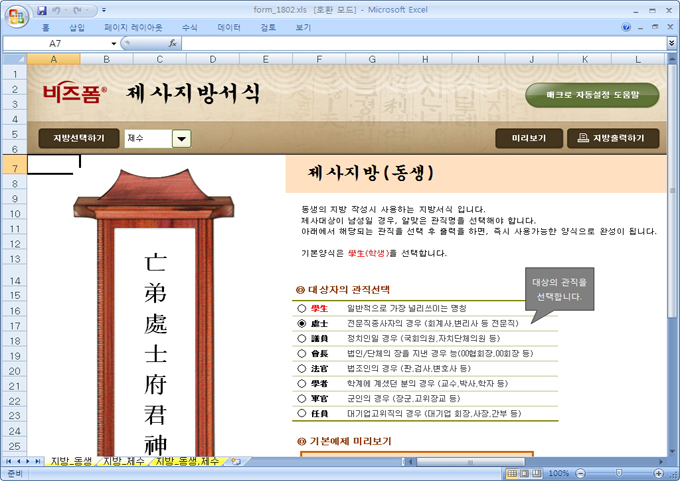This screenshot has height=481, width=680.
Task: Click the horizontal scrollbar thumb
Action: (470, 462)
